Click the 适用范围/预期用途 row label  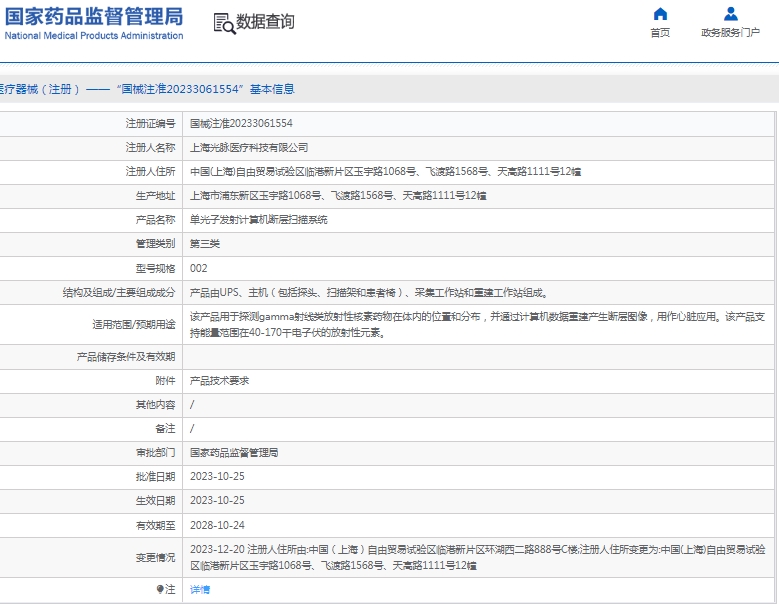point(134,325)
